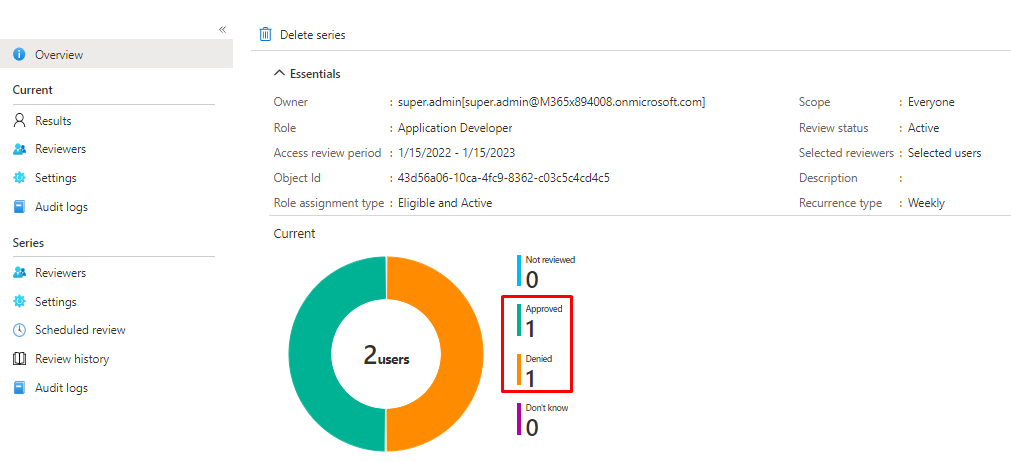Click the Results person icon

pyautogui.click(x=19, y=121)
